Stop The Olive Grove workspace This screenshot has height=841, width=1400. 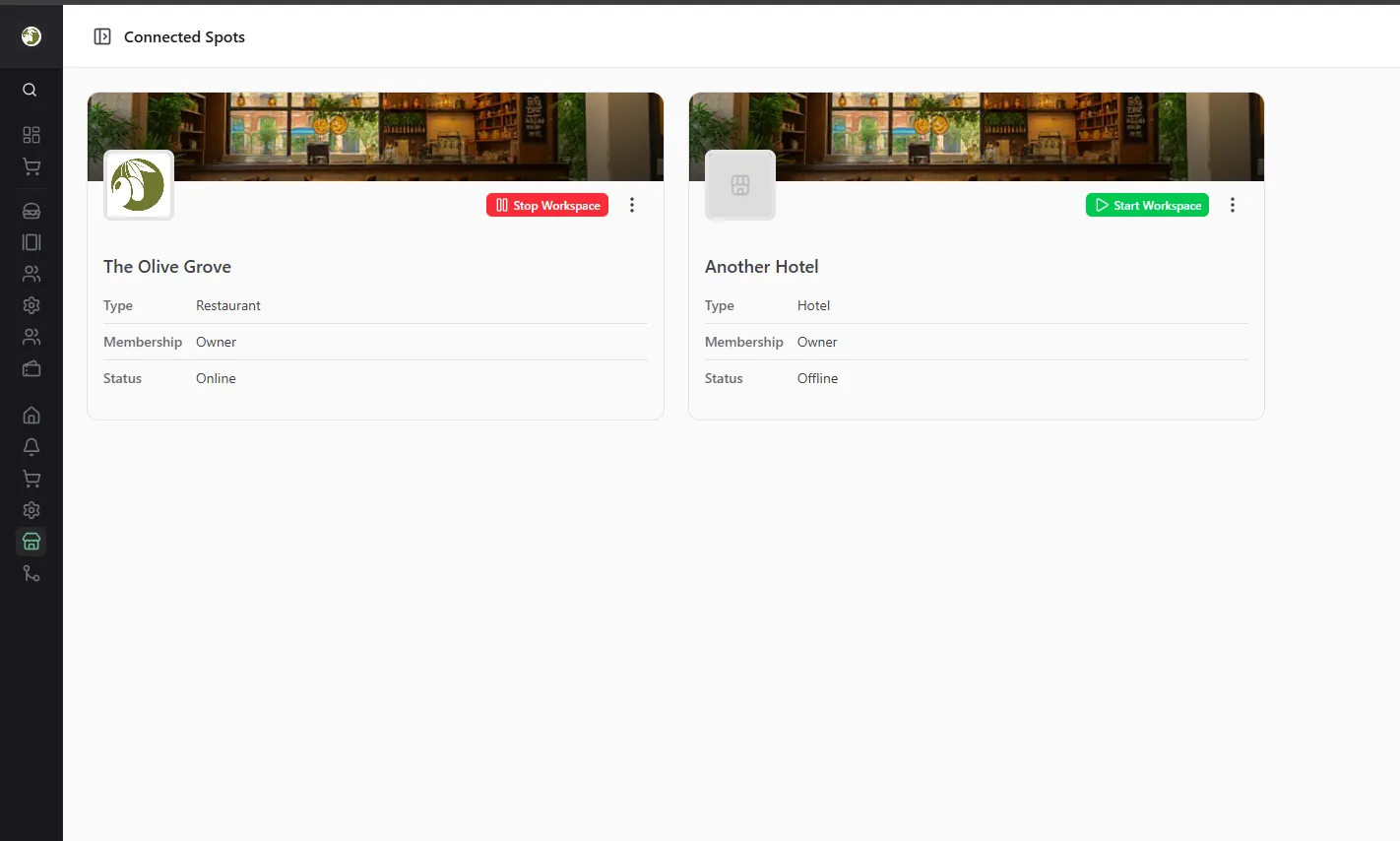coord(547,205)
